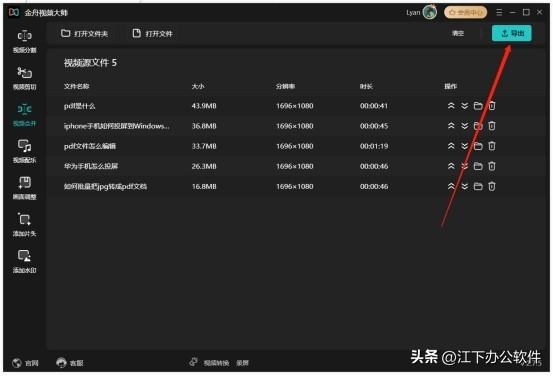The width and height of the screenshot is (553, 376).
Task: Move pdf是什么 up in the list
Action: [x=451, y=106]
